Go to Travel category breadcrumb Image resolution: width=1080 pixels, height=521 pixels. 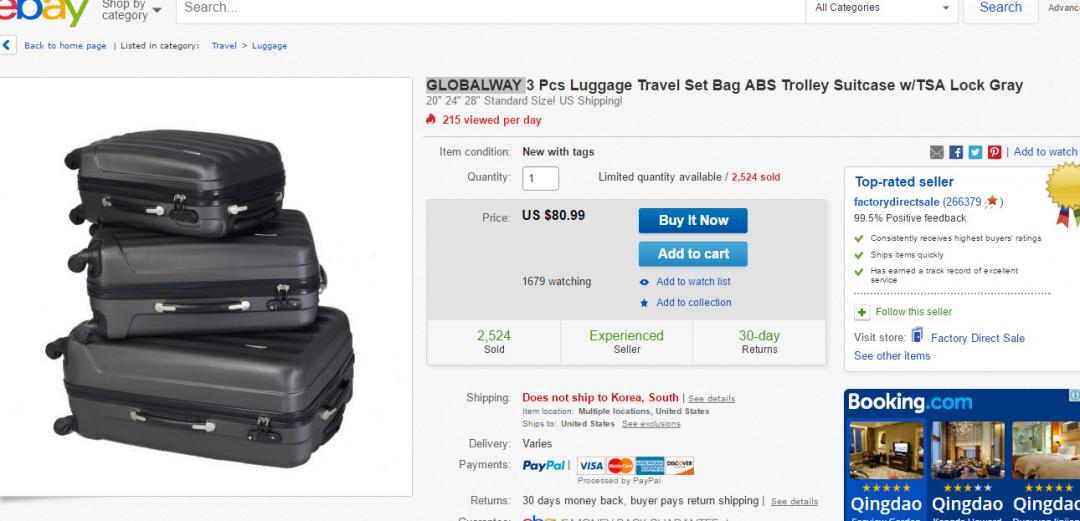pyautogui.click(x=224, y=46)
